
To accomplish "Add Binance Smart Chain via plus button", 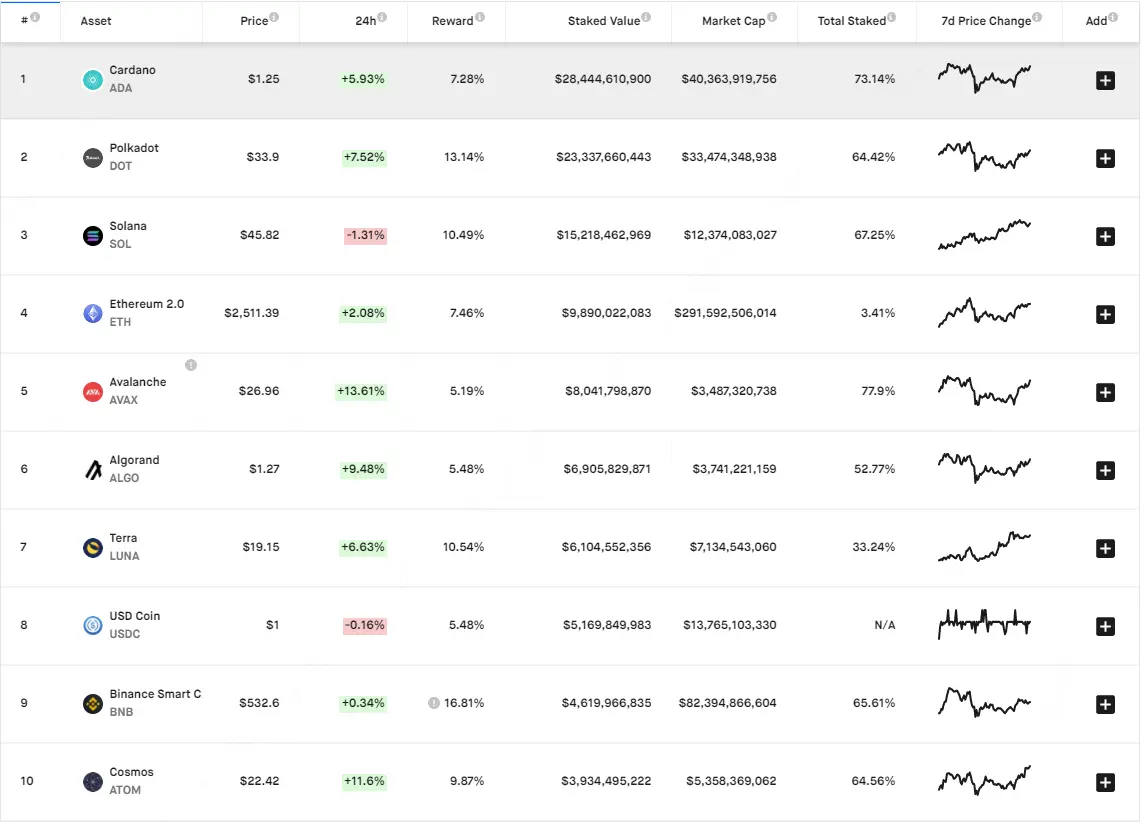I will point(1105,704).
